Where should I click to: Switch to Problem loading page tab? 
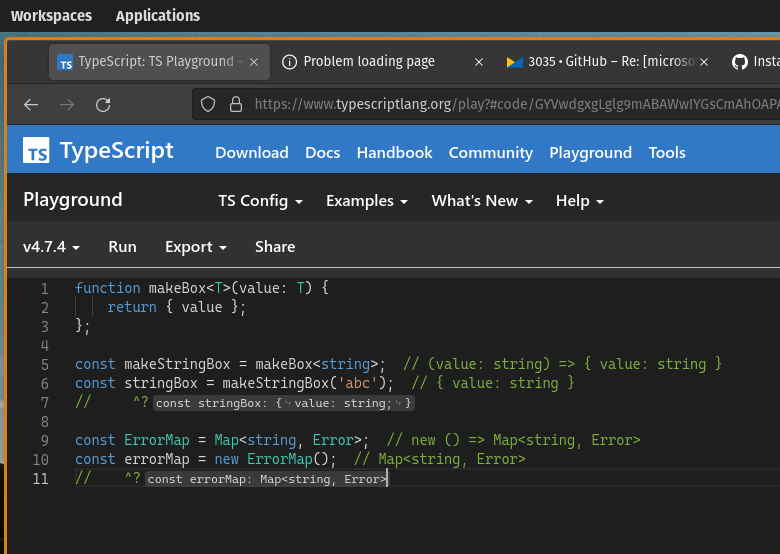click(x=383, y=62)
